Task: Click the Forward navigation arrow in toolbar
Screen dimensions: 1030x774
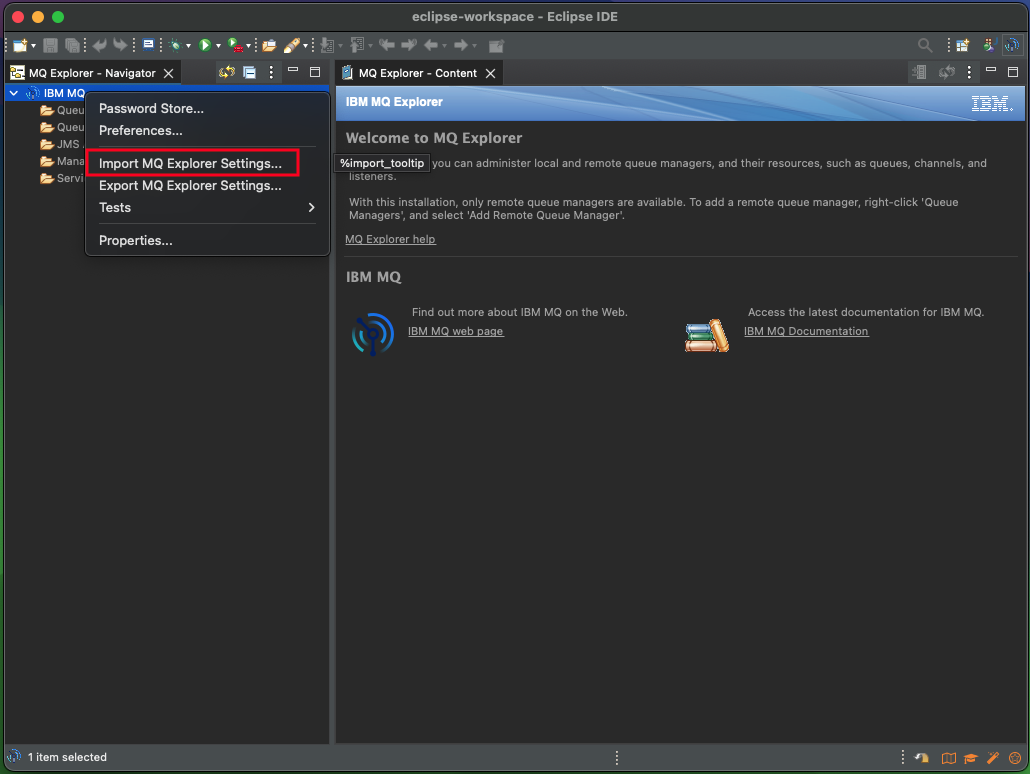Action: pyautogui.click(x=460, y=45)
